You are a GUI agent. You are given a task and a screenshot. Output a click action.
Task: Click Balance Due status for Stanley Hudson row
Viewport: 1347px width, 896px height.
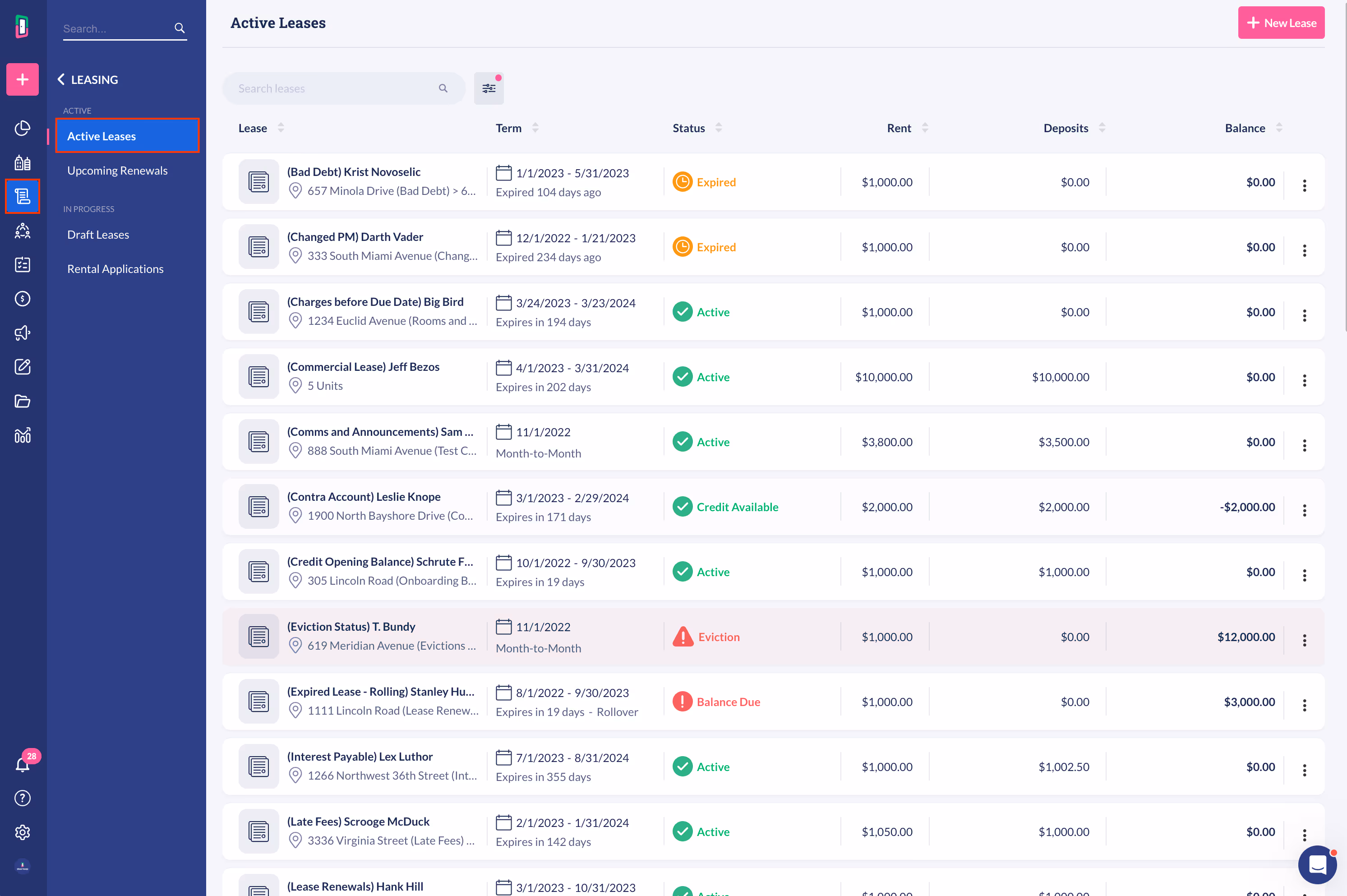point(716,702)
